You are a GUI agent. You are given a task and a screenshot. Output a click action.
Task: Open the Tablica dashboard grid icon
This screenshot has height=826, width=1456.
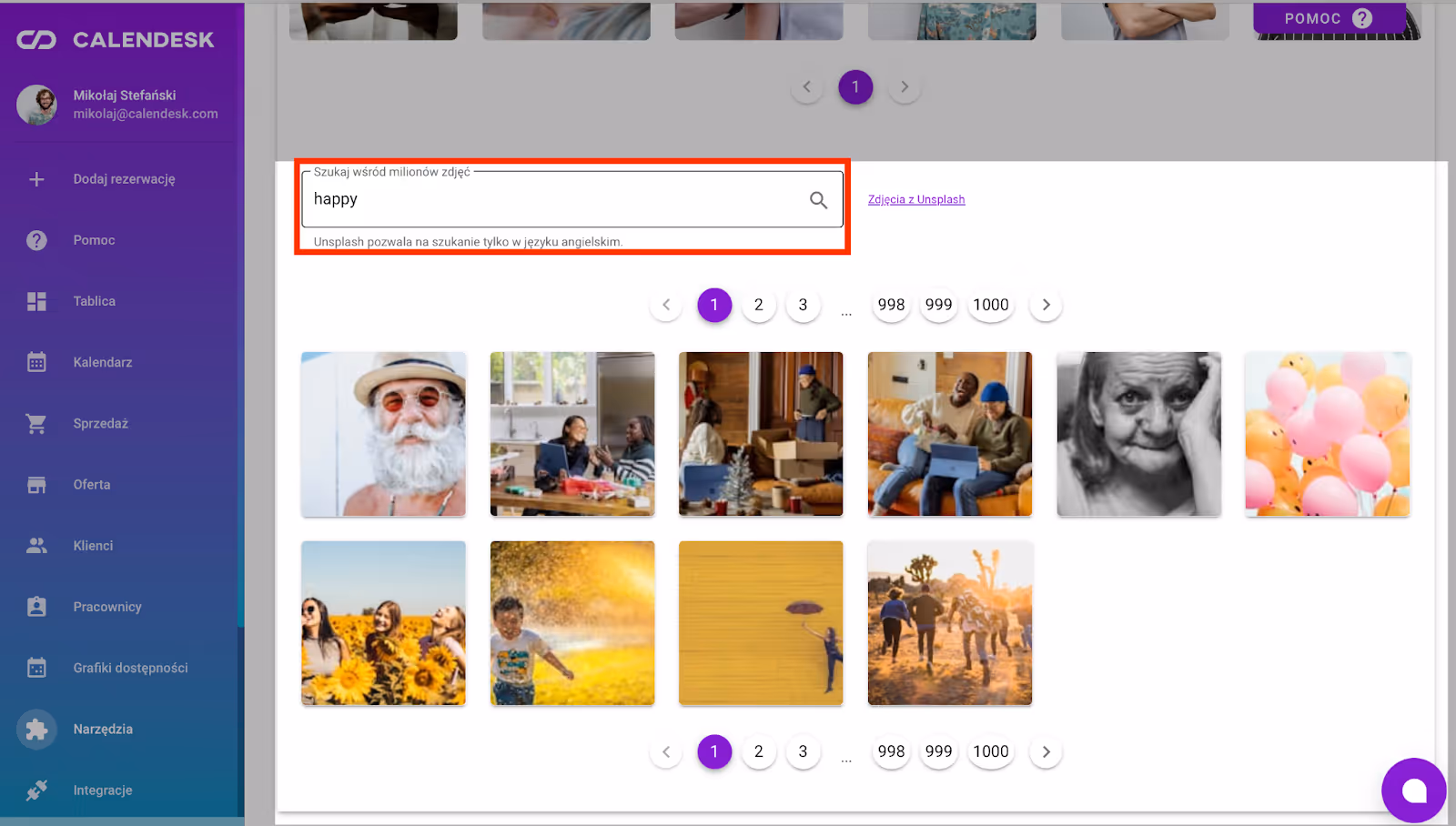click(36, 300)
